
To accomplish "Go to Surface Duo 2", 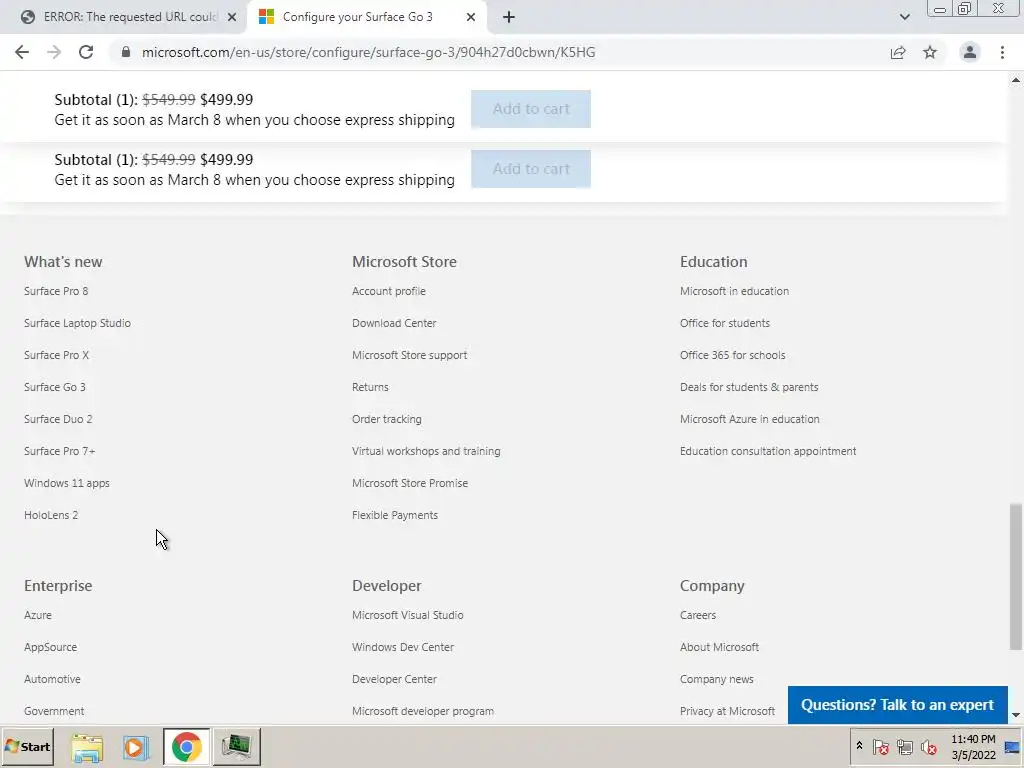I will pos(58,419).
